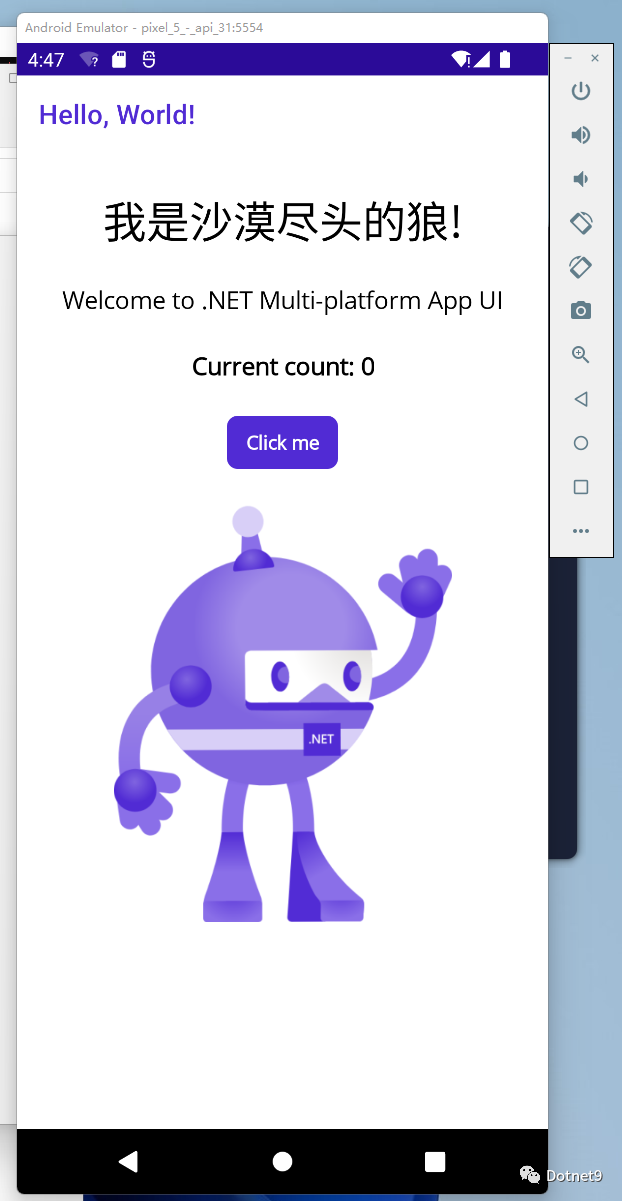Tap the Android navigation bar home button
The height and width of the screenshot is (1201, 622).
click(283, 1161)
